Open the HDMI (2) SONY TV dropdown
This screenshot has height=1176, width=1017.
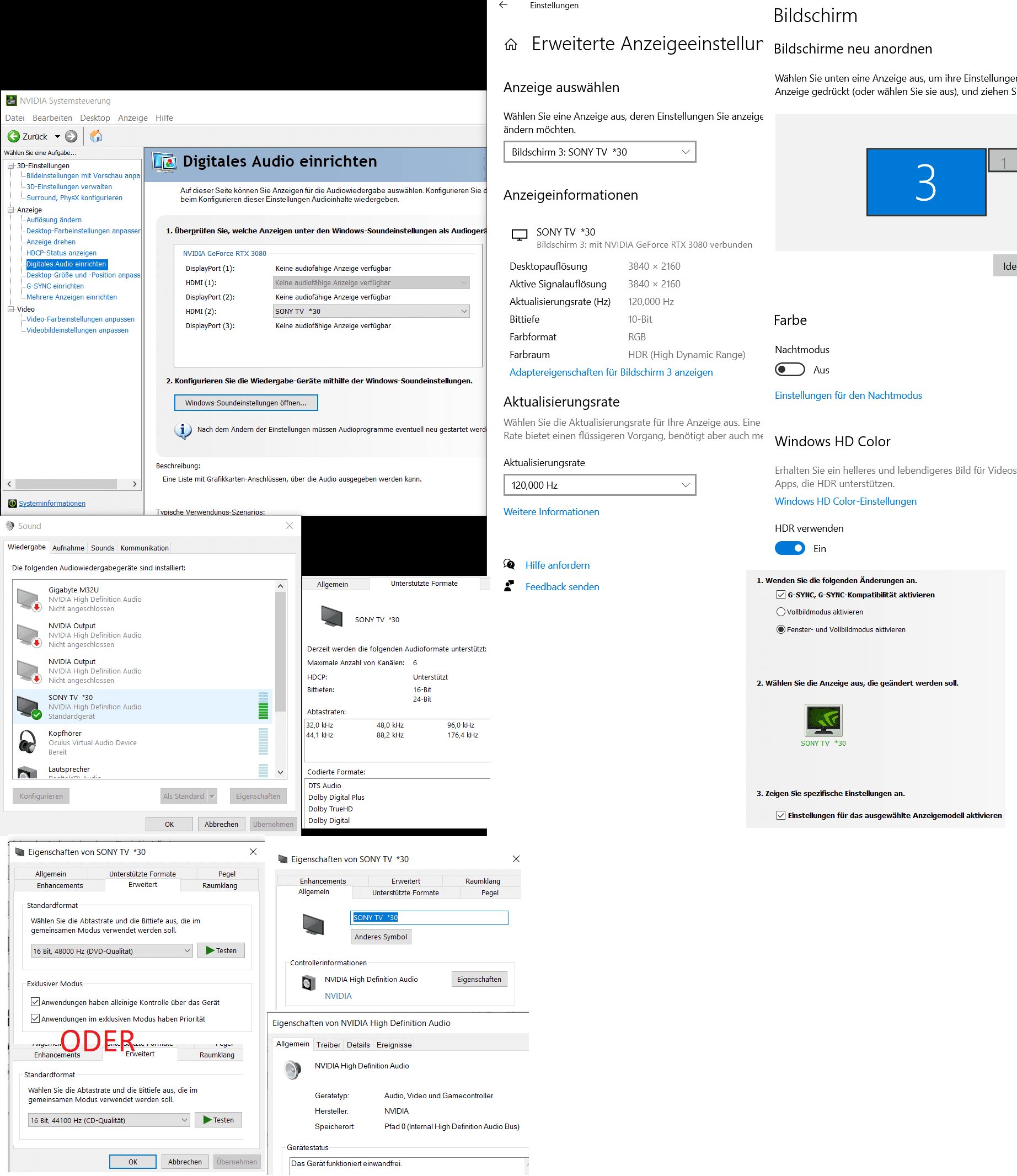[x=371, y=311]
